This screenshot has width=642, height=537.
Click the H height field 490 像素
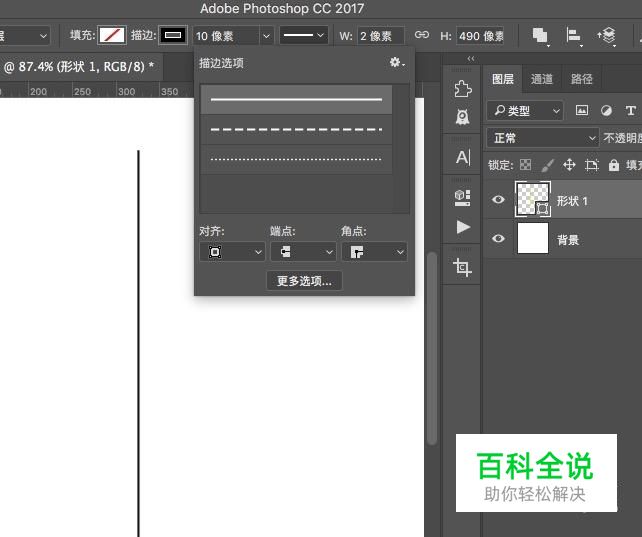[x=481, y=36]
